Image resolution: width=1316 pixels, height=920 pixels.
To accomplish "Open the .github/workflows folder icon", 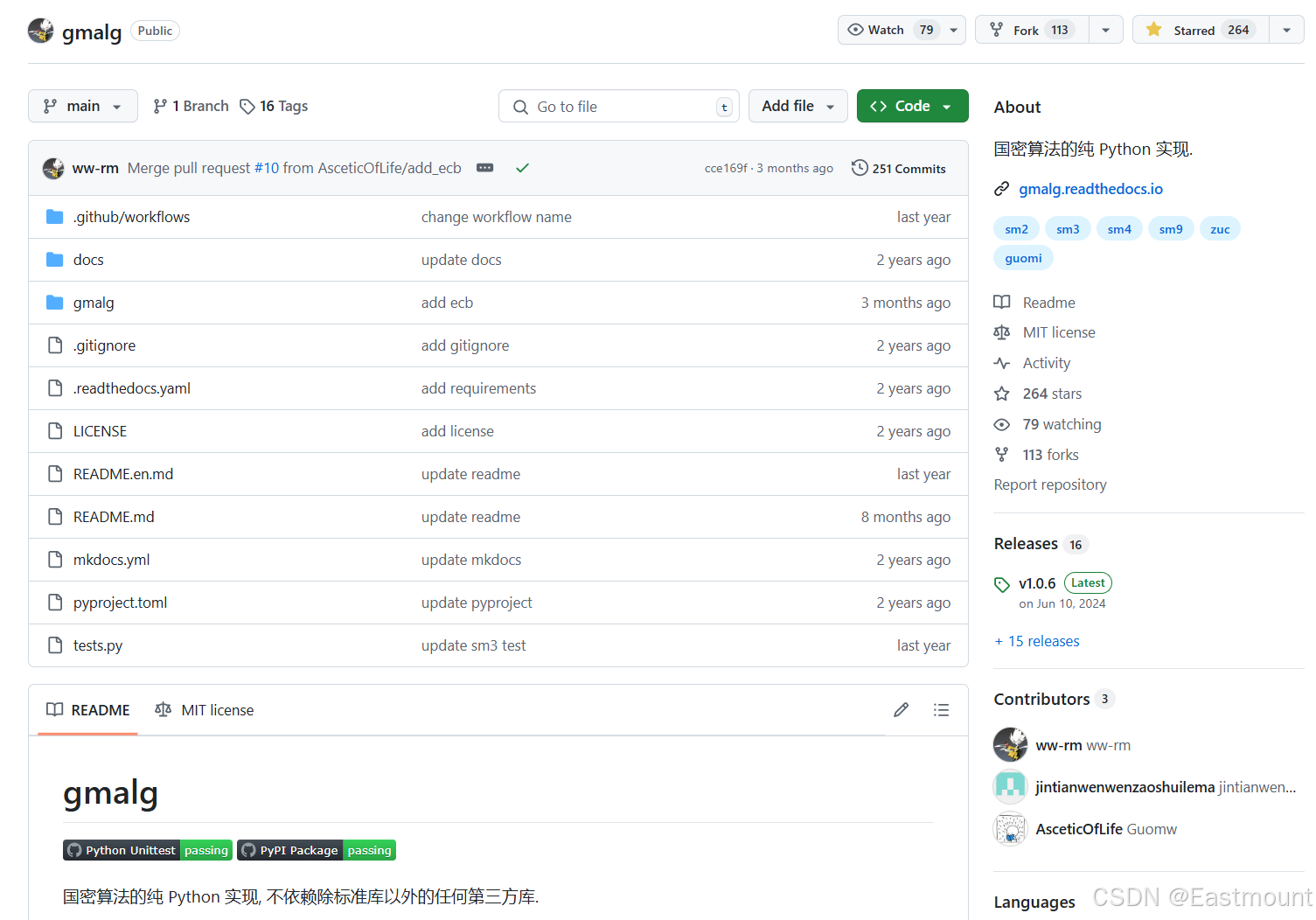I will [55, 217].
